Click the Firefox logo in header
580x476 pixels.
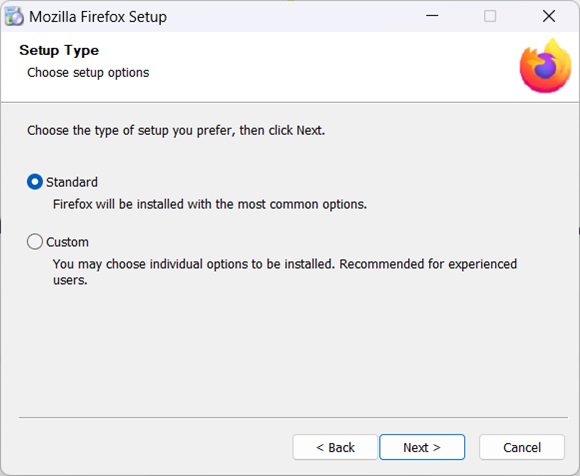545,66
